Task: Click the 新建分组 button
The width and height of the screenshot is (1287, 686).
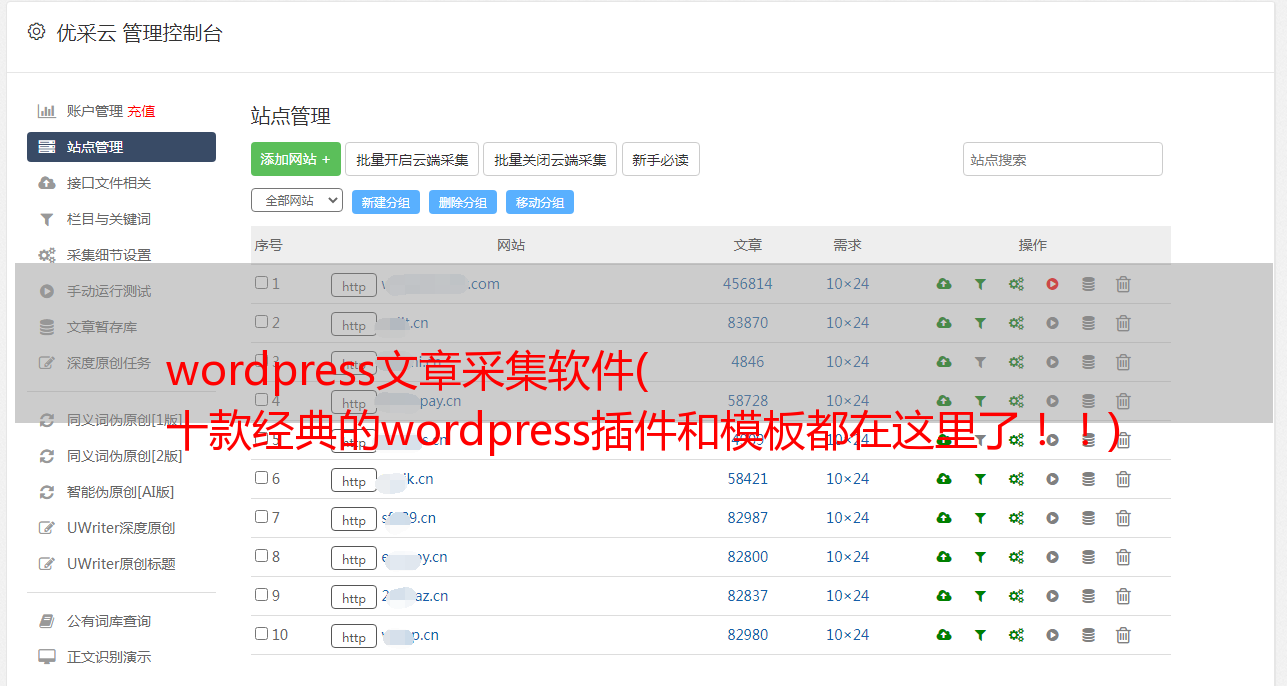Action: pos(386,202)
